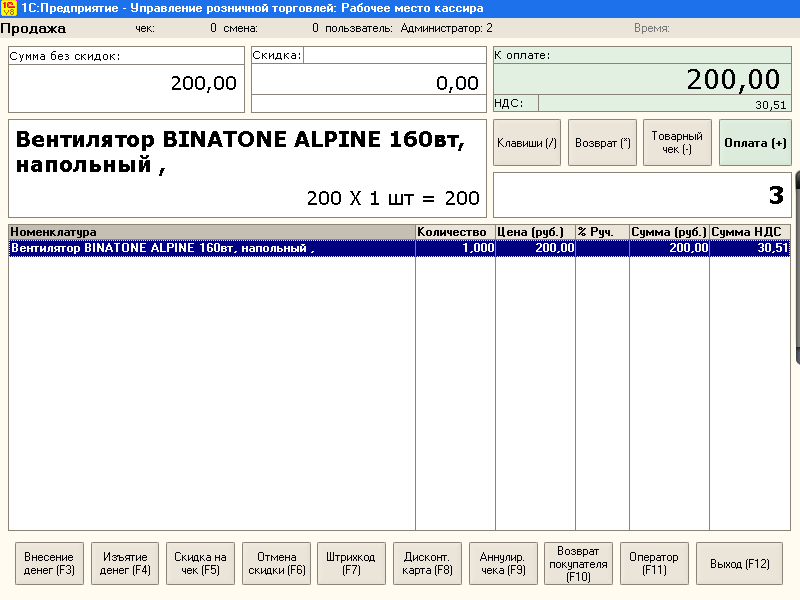This screenshot has height=600, width=800.
Task: Click the Скидка label input field
Action: 394,55
